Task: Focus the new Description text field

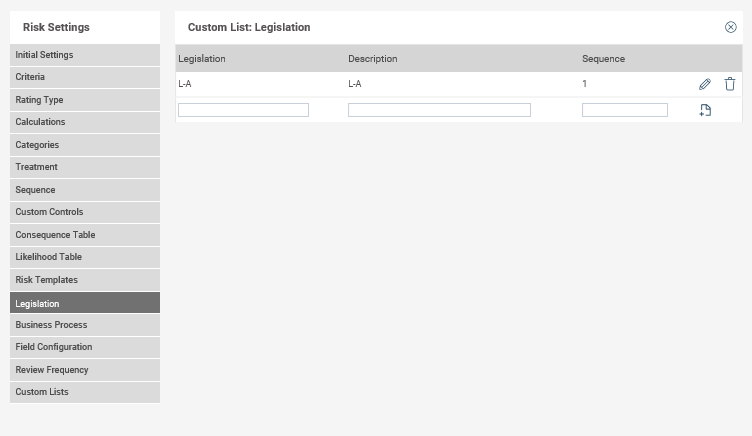Action: click(439, 110)
